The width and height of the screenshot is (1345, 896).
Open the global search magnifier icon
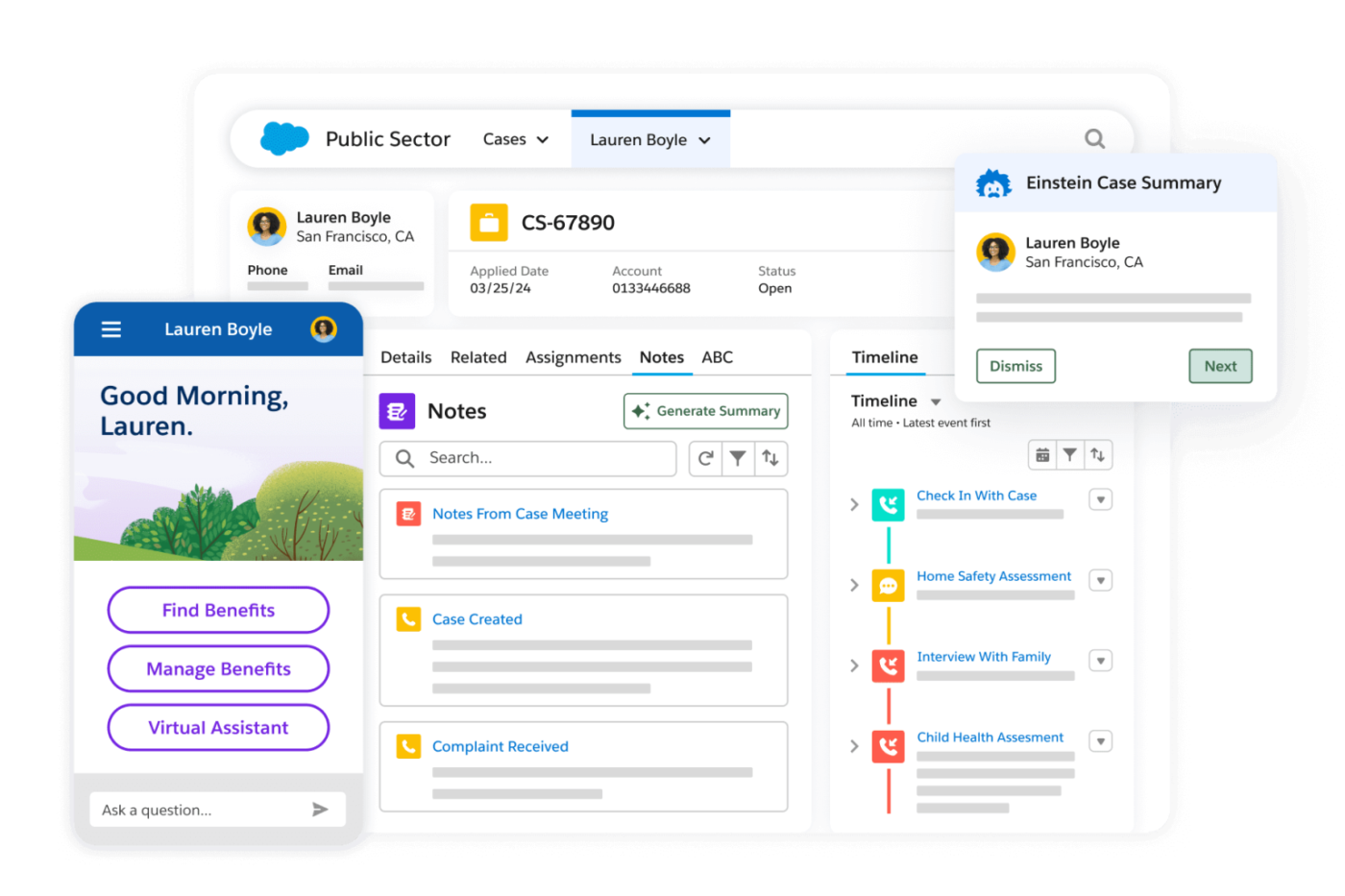coord(1094,139)
